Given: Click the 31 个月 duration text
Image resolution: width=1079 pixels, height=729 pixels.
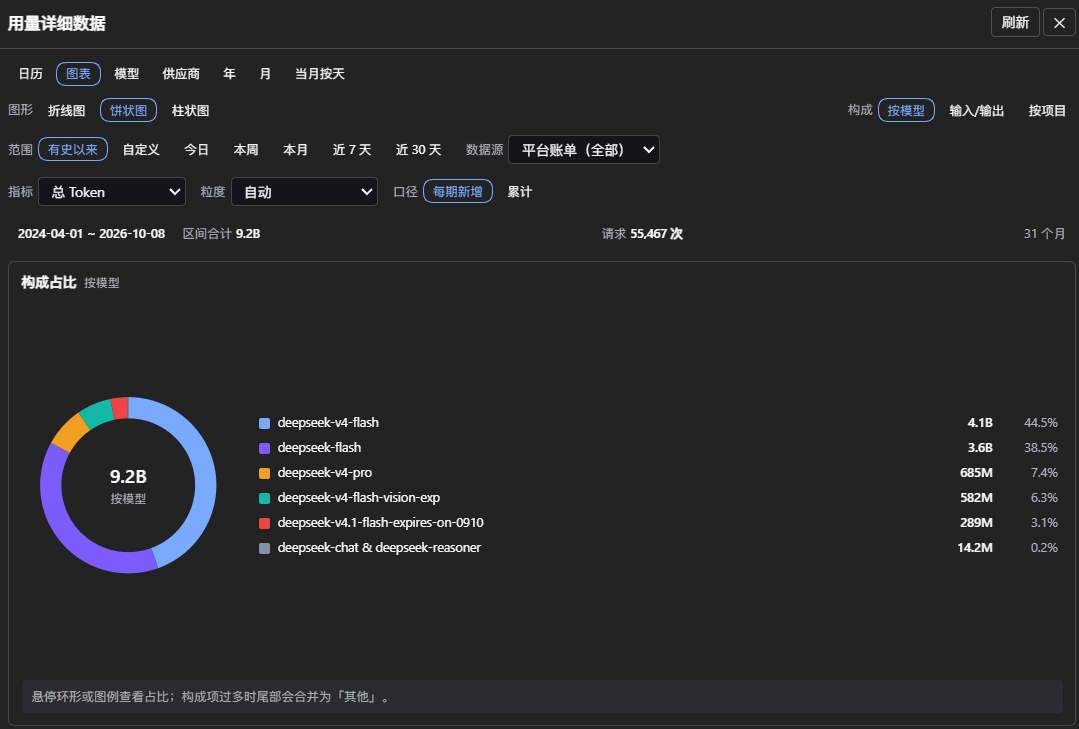Looking at the screenshot, I should pyautogui.click(x=1044, y=234).
